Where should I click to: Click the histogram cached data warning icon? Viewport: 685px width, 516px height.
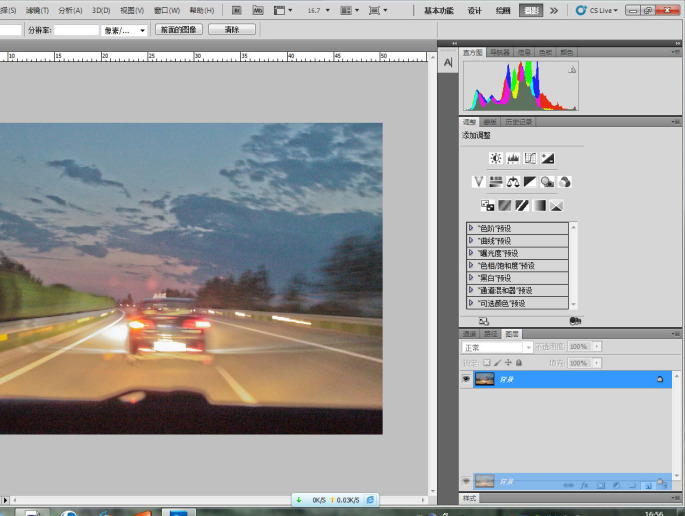(572, 70)
